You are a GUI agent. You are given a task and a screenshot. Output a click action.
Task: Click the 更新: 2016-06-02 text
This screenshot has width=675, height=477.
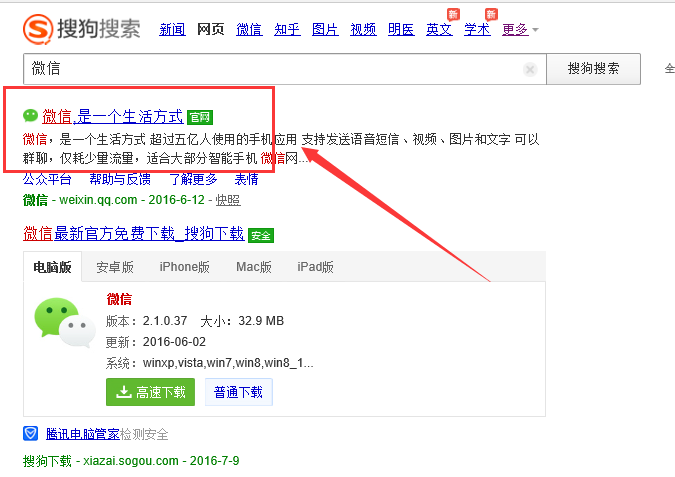click(x=156, y=342)
